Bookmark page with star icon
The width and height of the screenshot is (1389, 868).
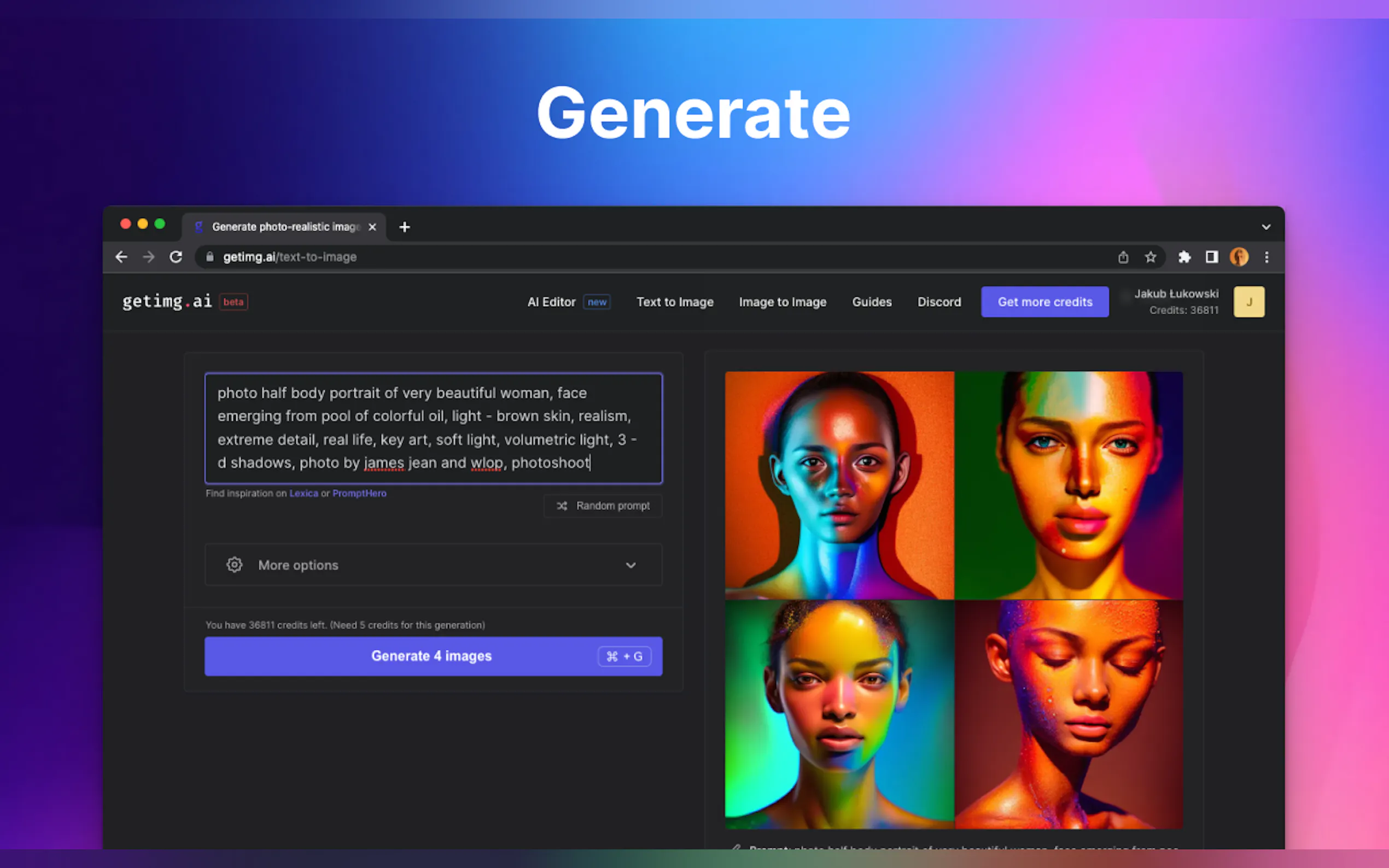[1150, 257]
